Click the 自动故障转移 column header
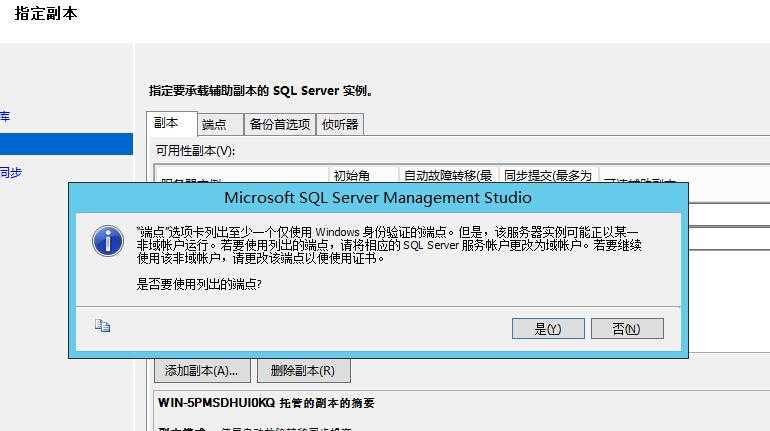 448,175
